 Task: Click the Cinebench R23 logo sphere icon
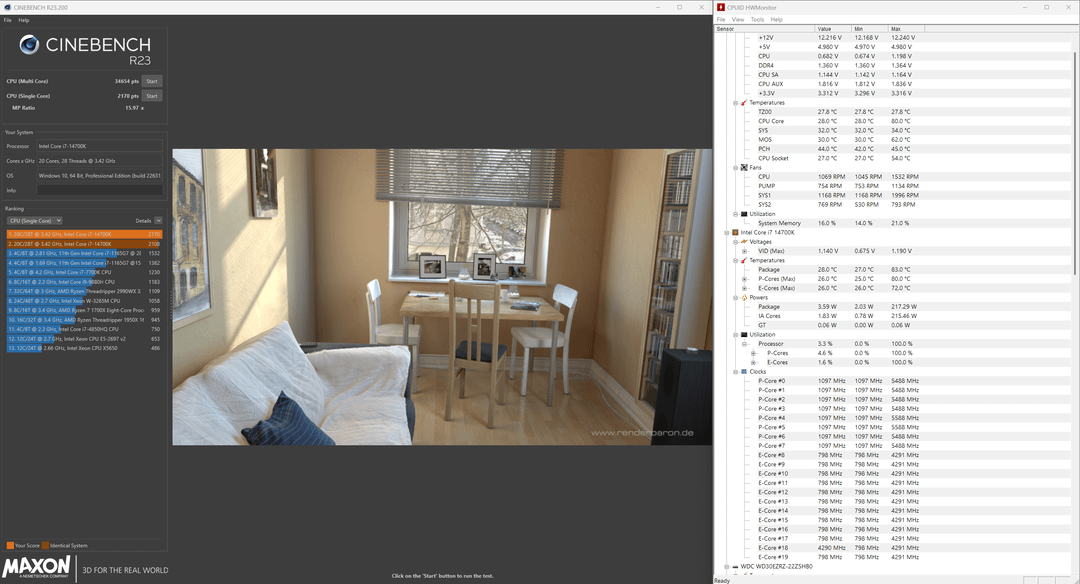click(29, 45)
